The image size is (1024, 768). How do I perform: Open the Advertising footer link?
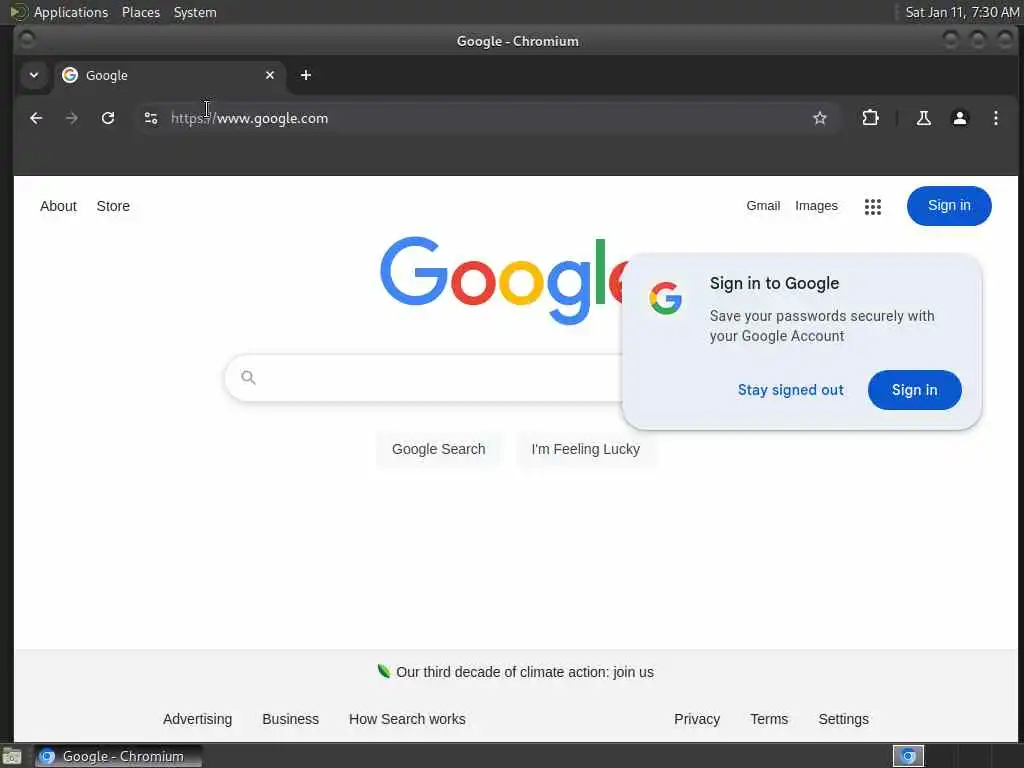point(197,719)
